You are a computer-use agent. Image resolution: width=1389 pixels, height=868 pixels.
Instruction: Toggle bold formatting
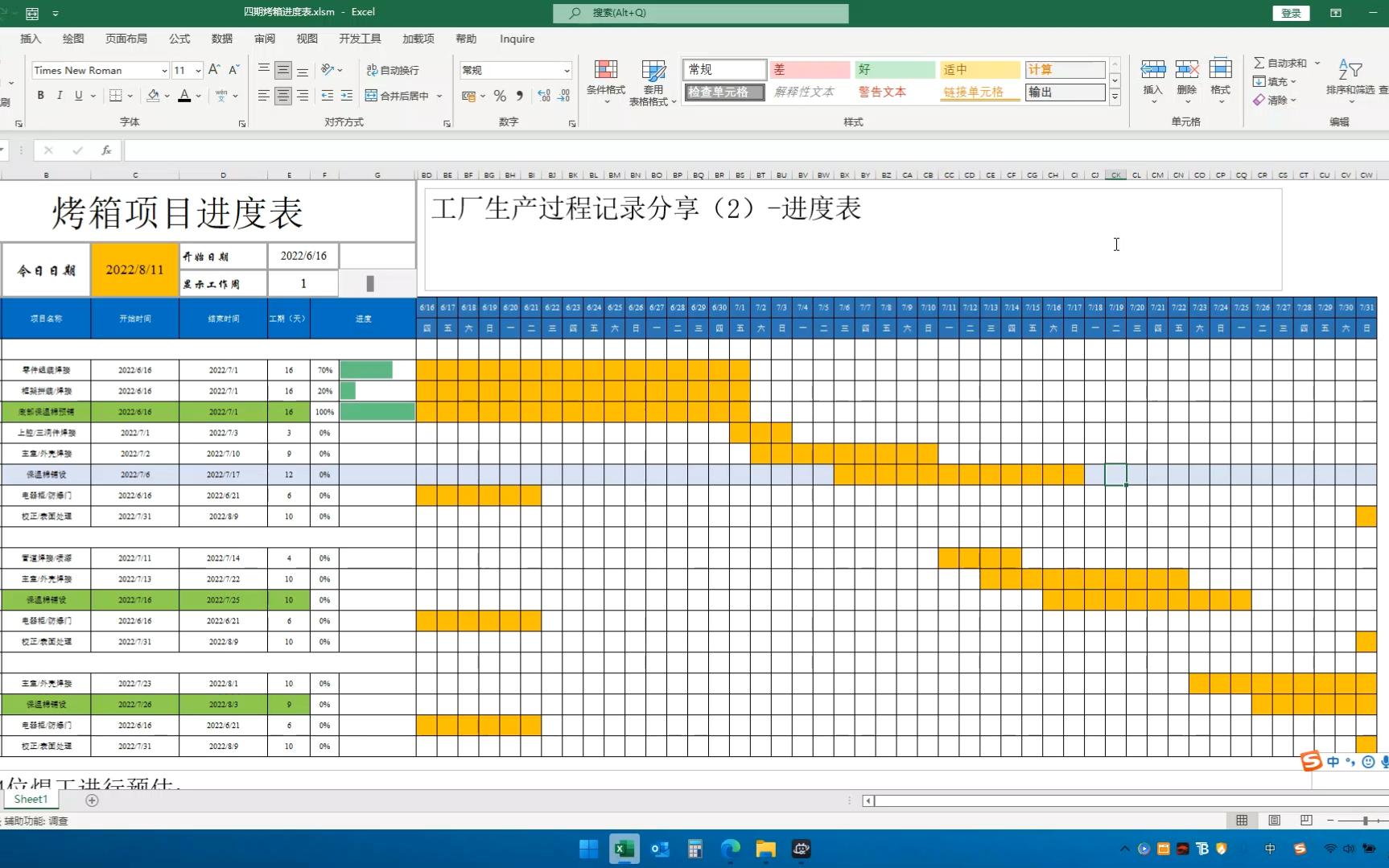(40, 95)
